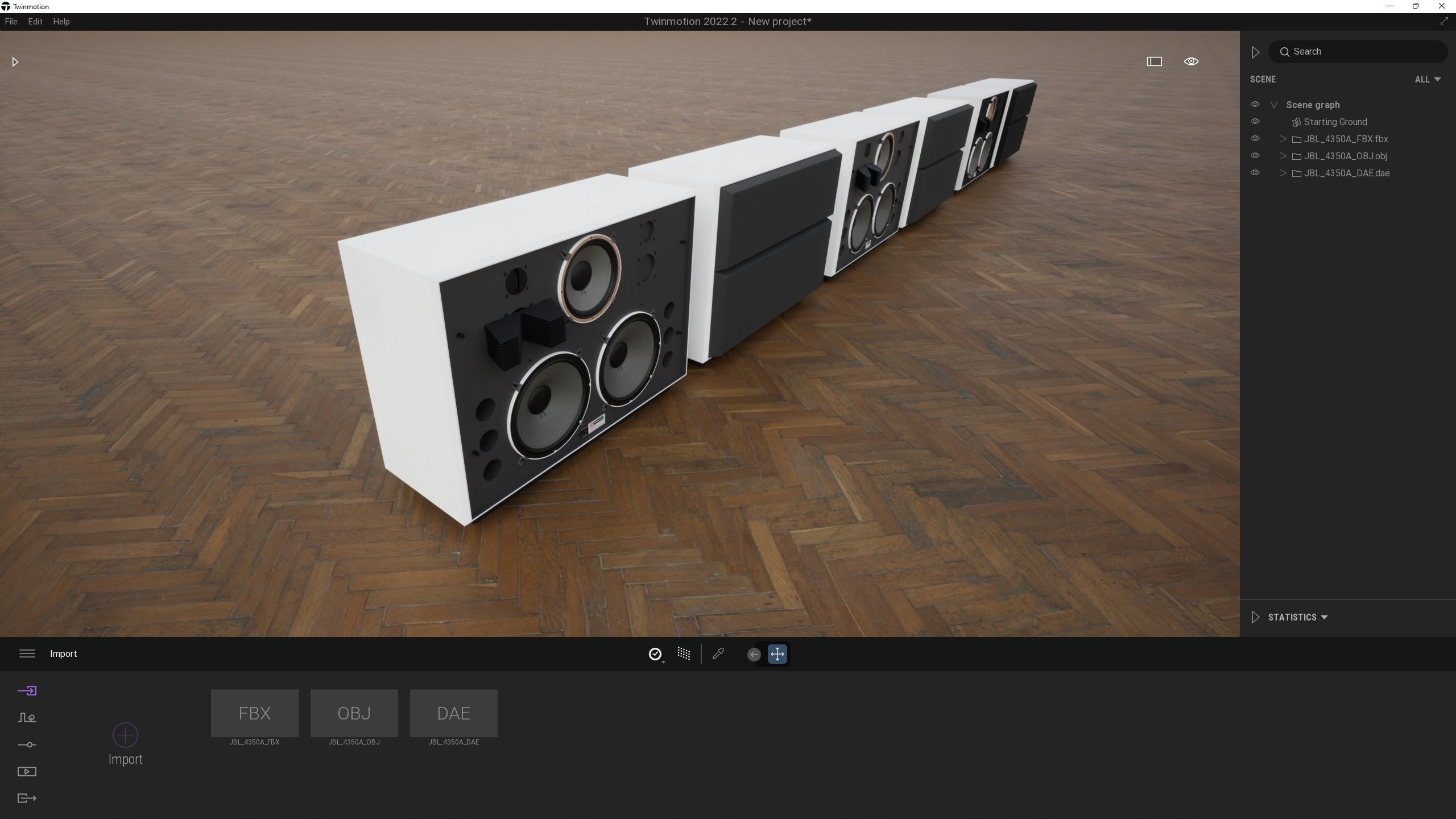Select the DAE import thumbnail

[454, 713]
